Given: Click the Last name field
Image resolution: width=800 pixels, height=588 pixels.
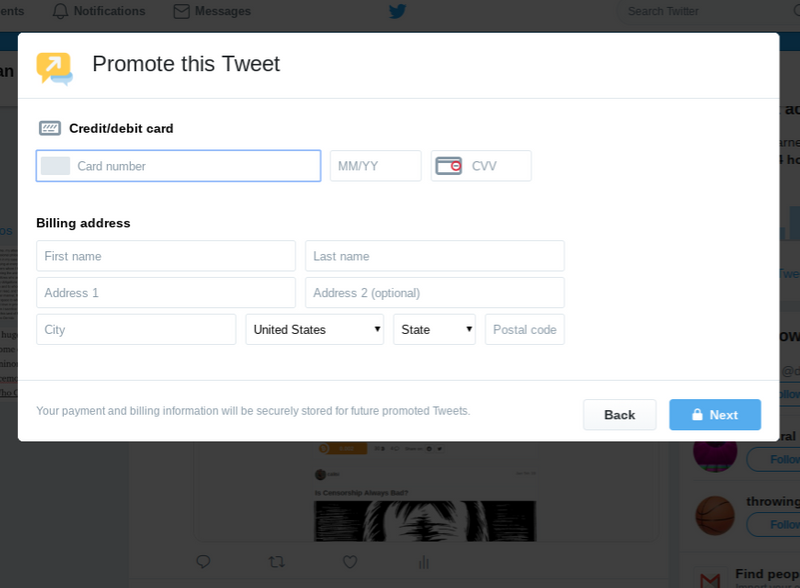Looking at the screenshot, I should (435, 256).
